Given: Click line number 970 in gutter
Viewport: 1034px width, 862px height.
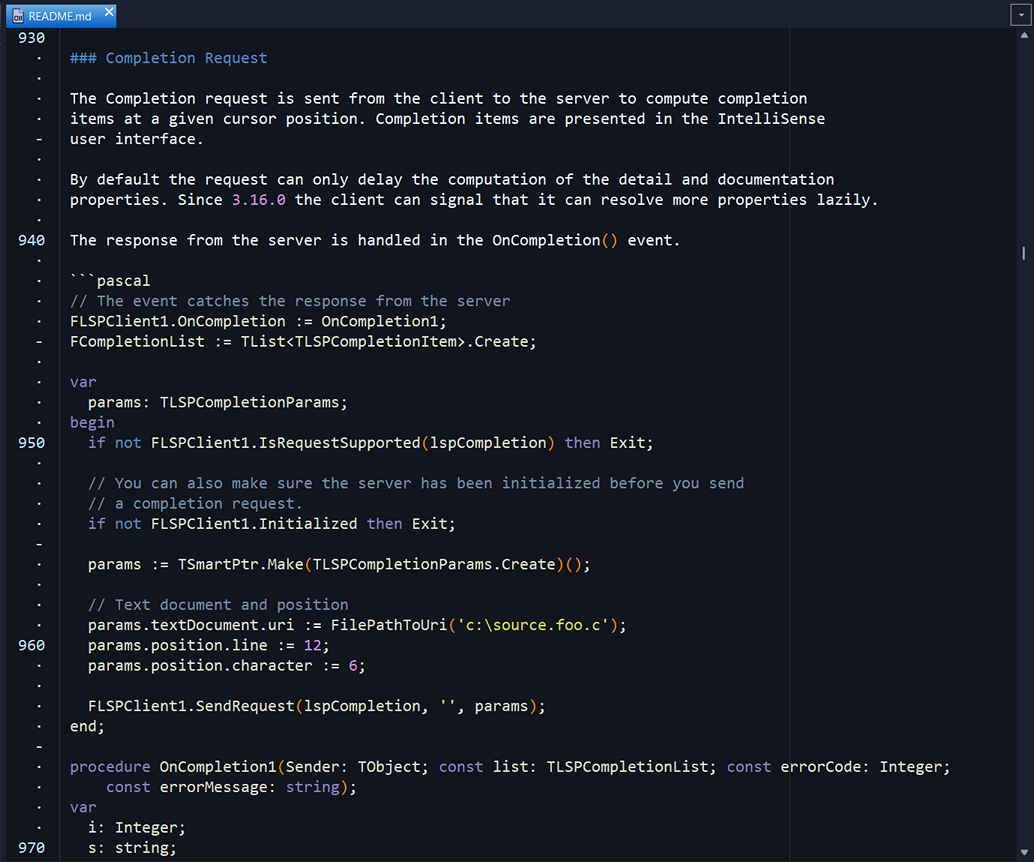Looking at the screenshot, I should click(x=32, y=848).
